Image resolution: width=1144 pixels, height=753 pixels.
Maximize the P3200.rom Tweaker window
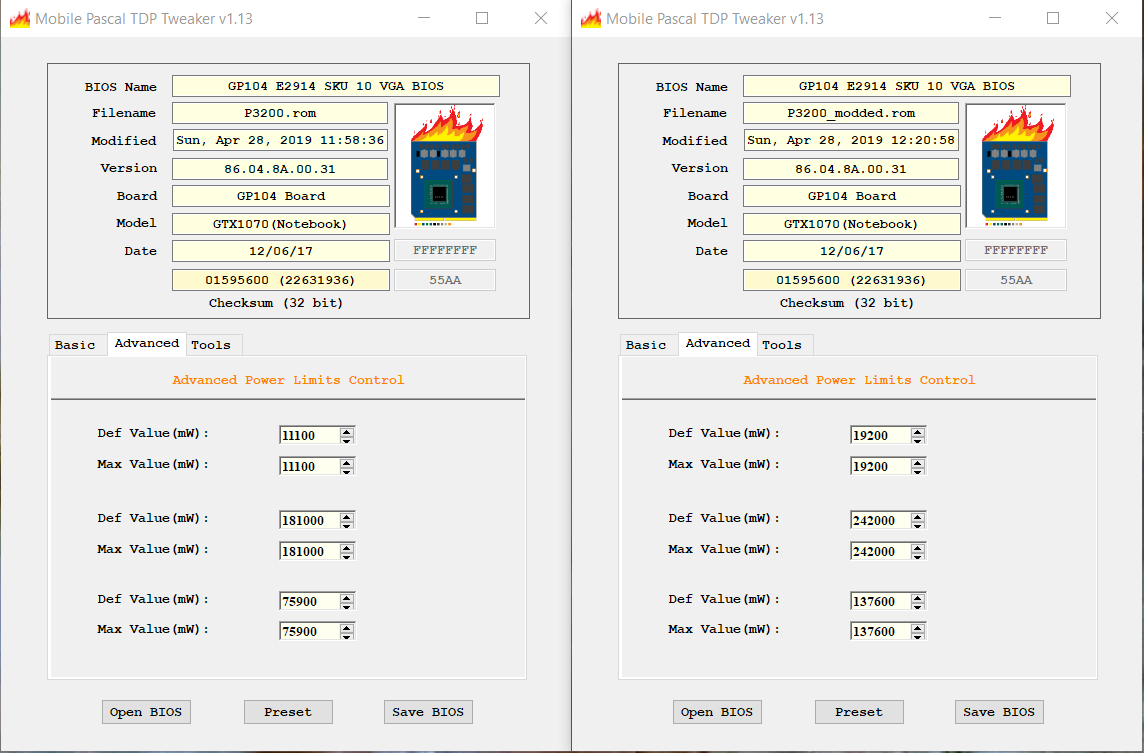click(x=482, y=18)
